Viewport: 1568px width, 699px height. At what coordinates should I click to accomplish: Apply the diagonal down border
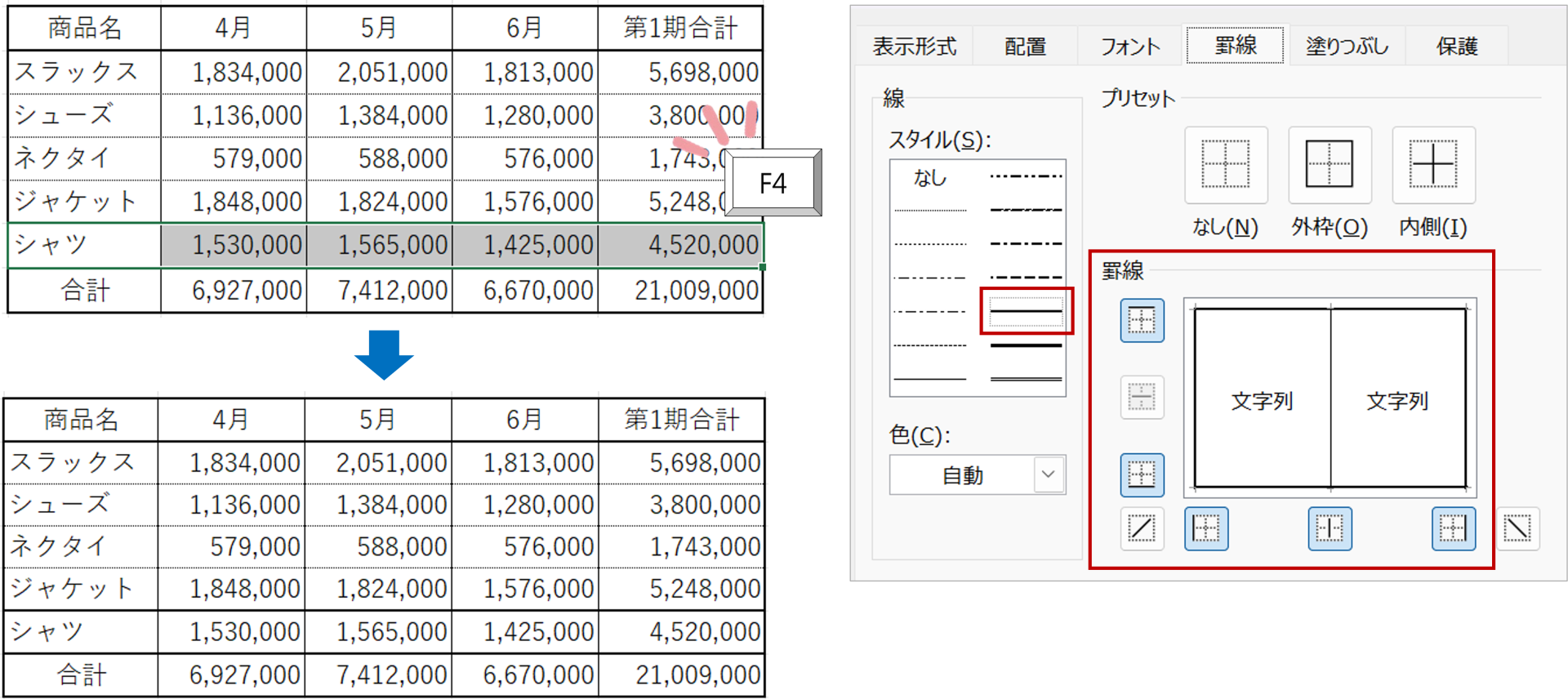click(1517, 528)
